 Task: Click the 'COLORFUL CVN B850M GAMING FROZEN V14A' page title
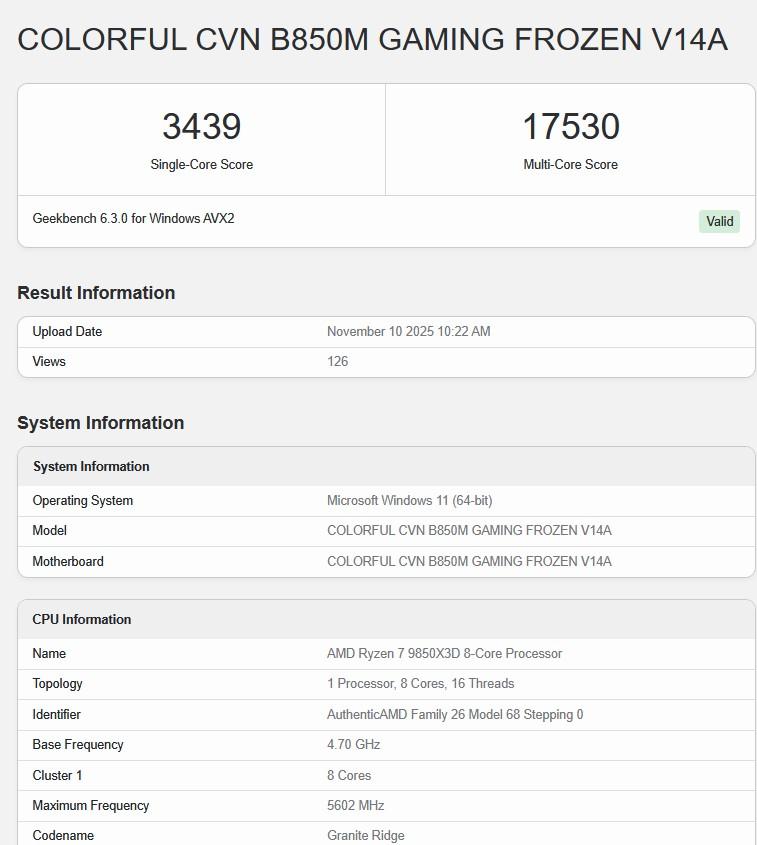point(372,39)
